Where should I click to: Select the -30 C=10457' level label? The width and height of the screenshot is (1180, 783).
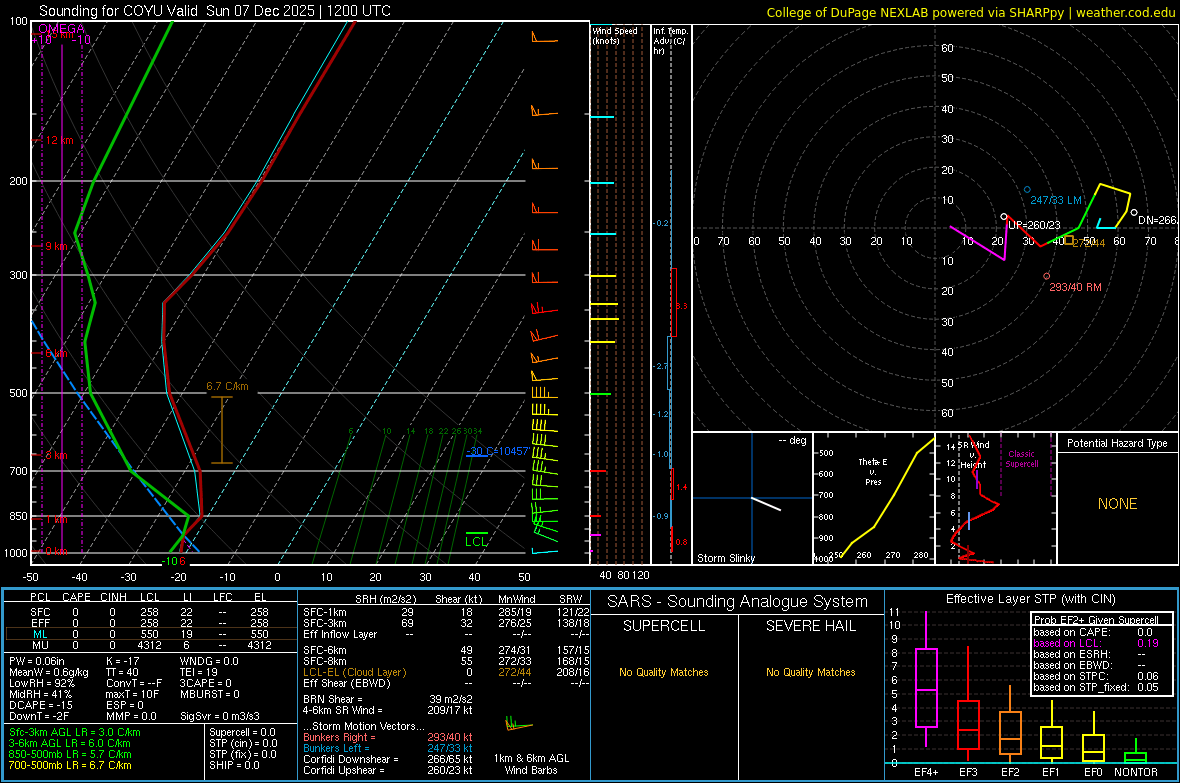point(497,451)
